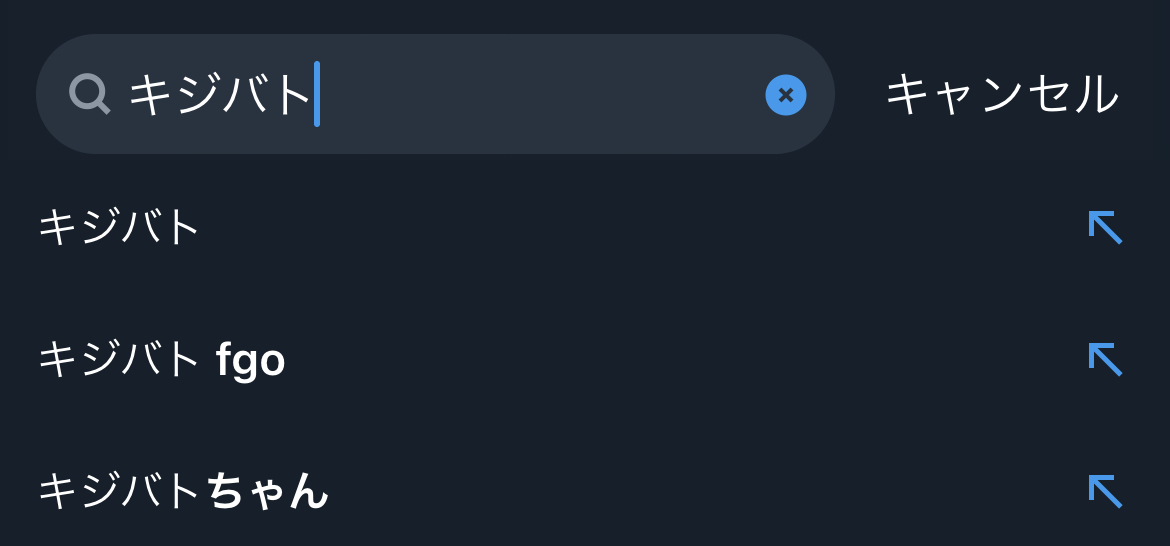The image size is (1170, 546).
Task: Clear the search text with the X icon
Action: (x=786, y=95)
